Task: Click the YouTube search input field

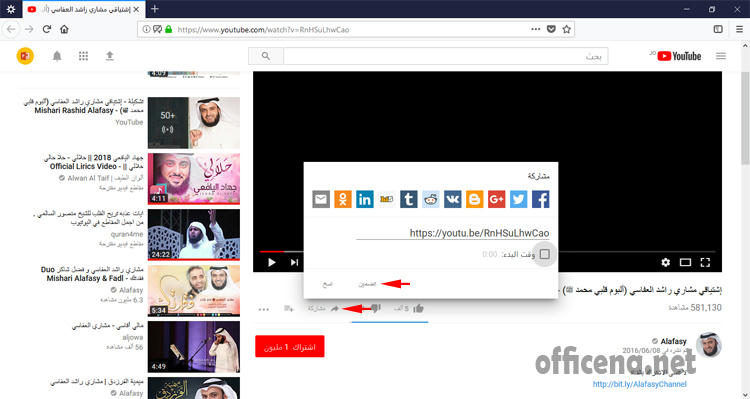Action: click(445, 56)
